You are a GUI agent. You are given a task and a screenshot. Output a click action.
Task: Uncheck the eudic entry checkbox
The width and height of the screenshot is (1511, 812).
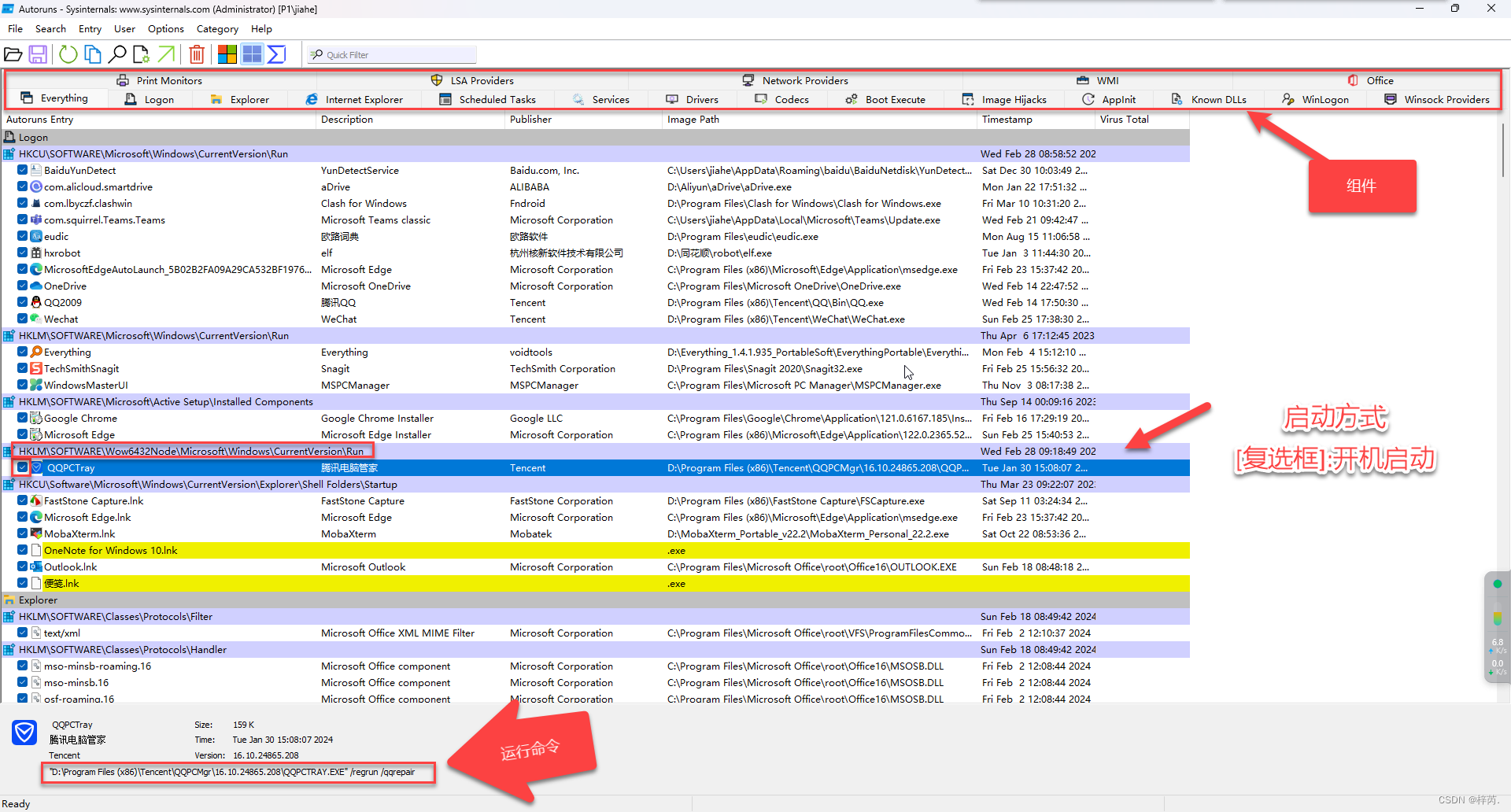coord(23,236)
